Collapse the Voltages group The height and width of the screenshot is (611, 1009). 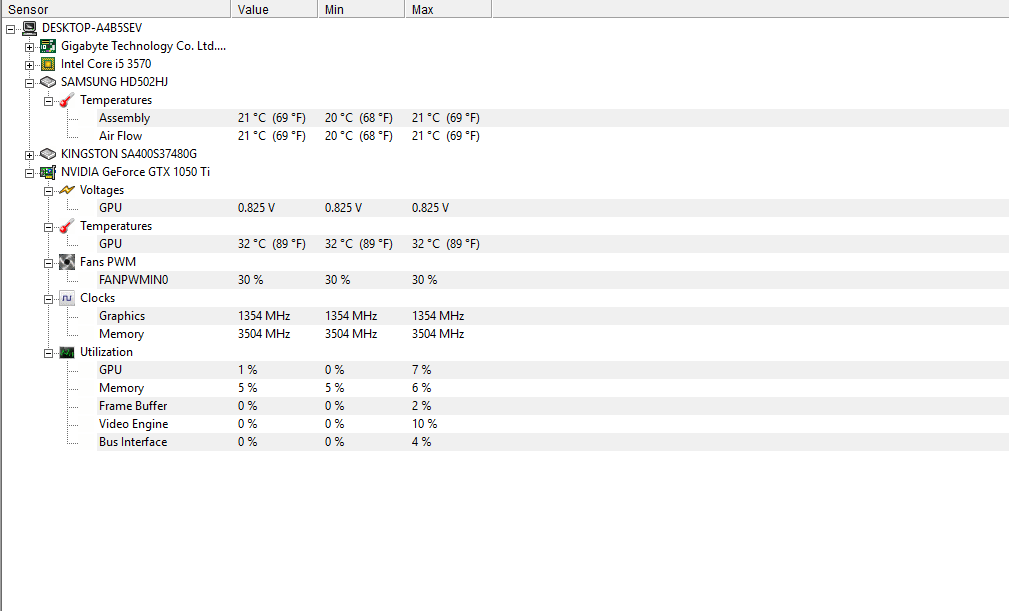coord(49,191)
